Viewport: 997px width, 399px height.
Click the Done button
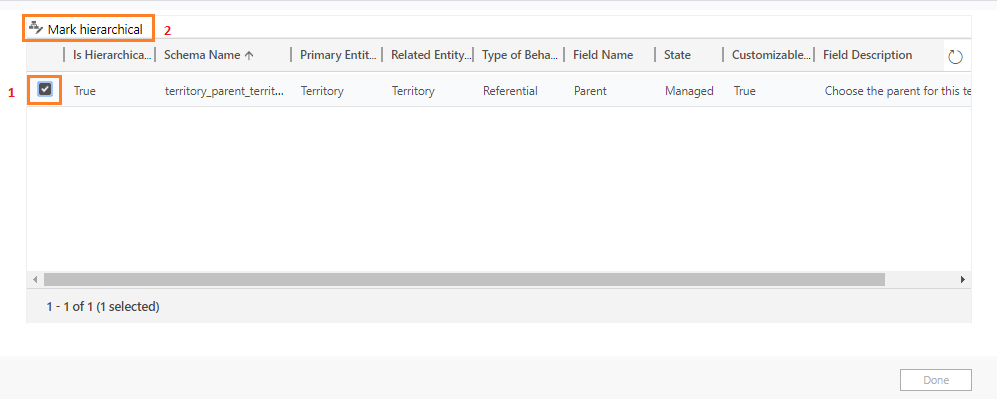pos(936,380)
